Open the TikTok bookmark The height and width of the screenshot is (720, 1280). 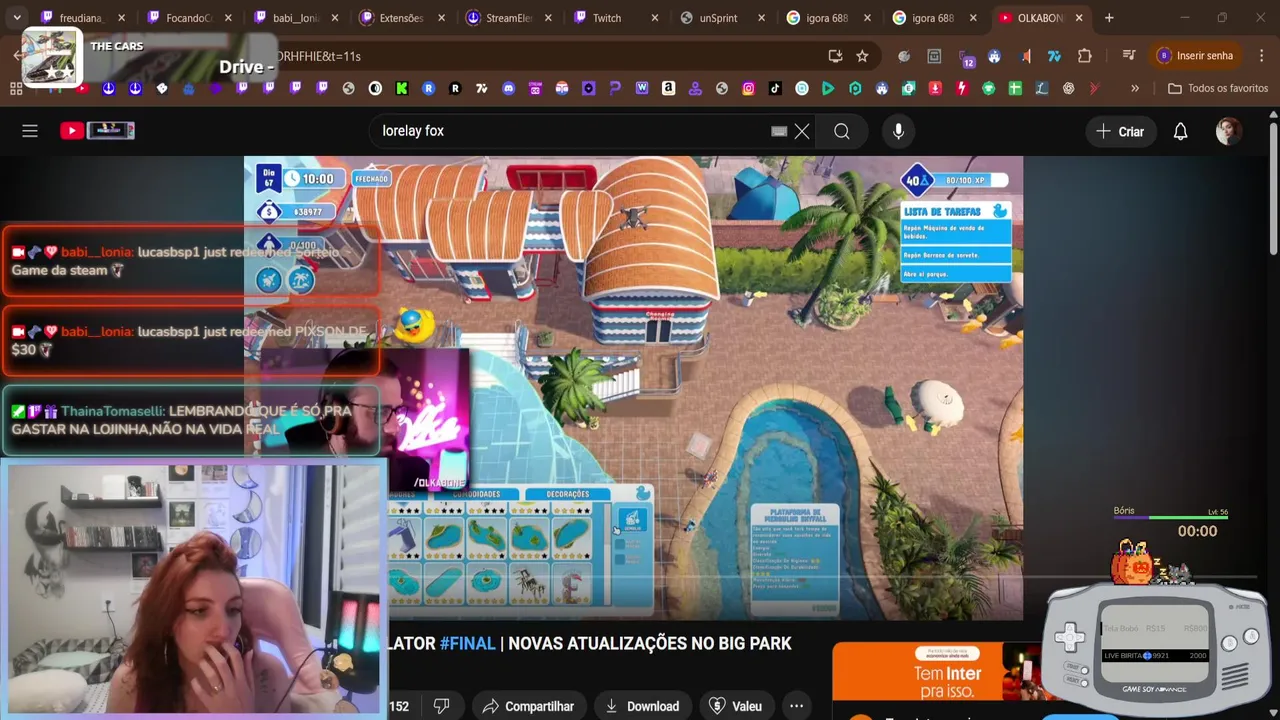775,89
